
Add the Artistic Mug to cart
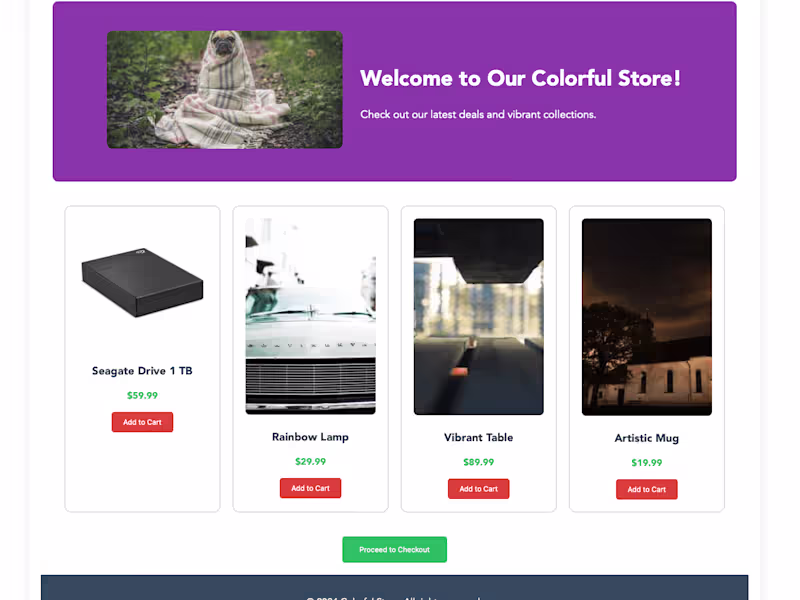point(646,489)
